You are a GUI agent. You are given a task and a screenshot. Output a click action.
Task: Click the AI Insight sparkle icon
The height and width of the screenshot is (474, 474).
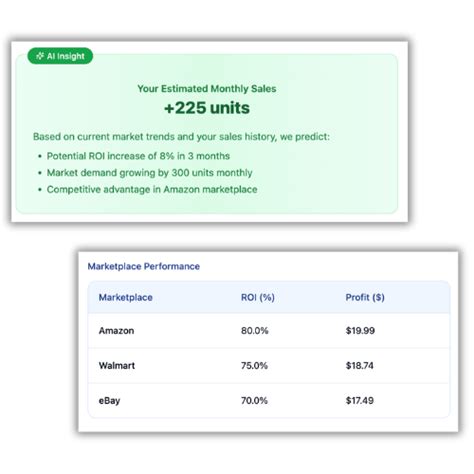click(x=40, y=56)
